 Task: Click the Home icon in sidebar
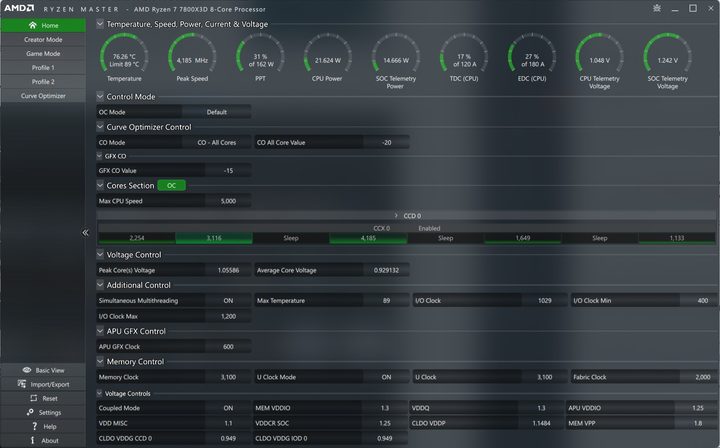point(32,25)
